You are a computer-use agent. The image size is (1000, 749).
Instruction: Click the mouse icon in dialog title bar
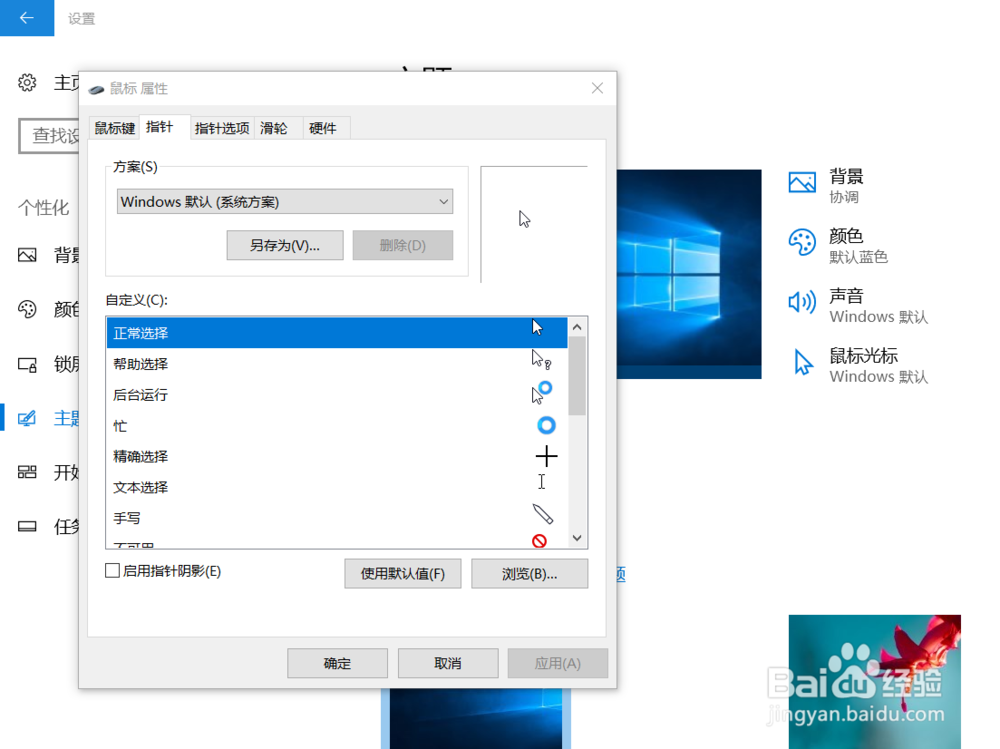(96, 89)
